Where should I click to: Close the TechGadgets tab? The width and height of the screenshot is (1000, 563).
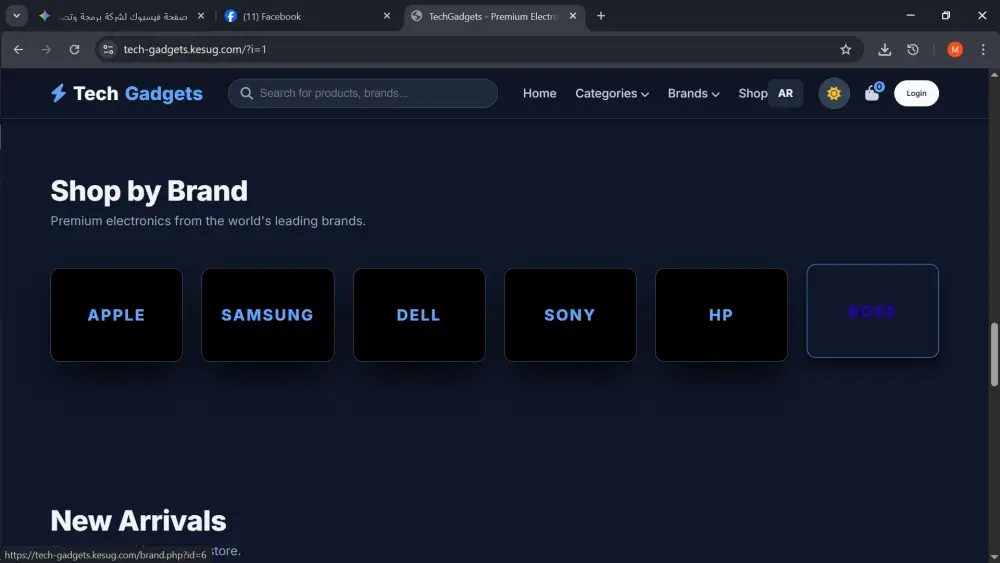coord(573,16)
